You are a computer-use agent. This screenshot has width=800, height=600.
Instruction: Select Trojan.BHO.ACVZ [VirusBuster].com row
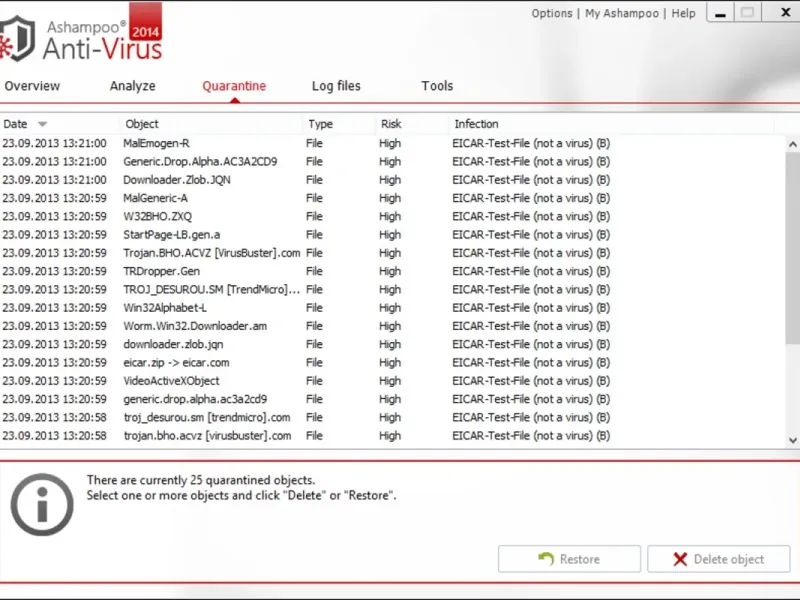(x=393, y=253)
